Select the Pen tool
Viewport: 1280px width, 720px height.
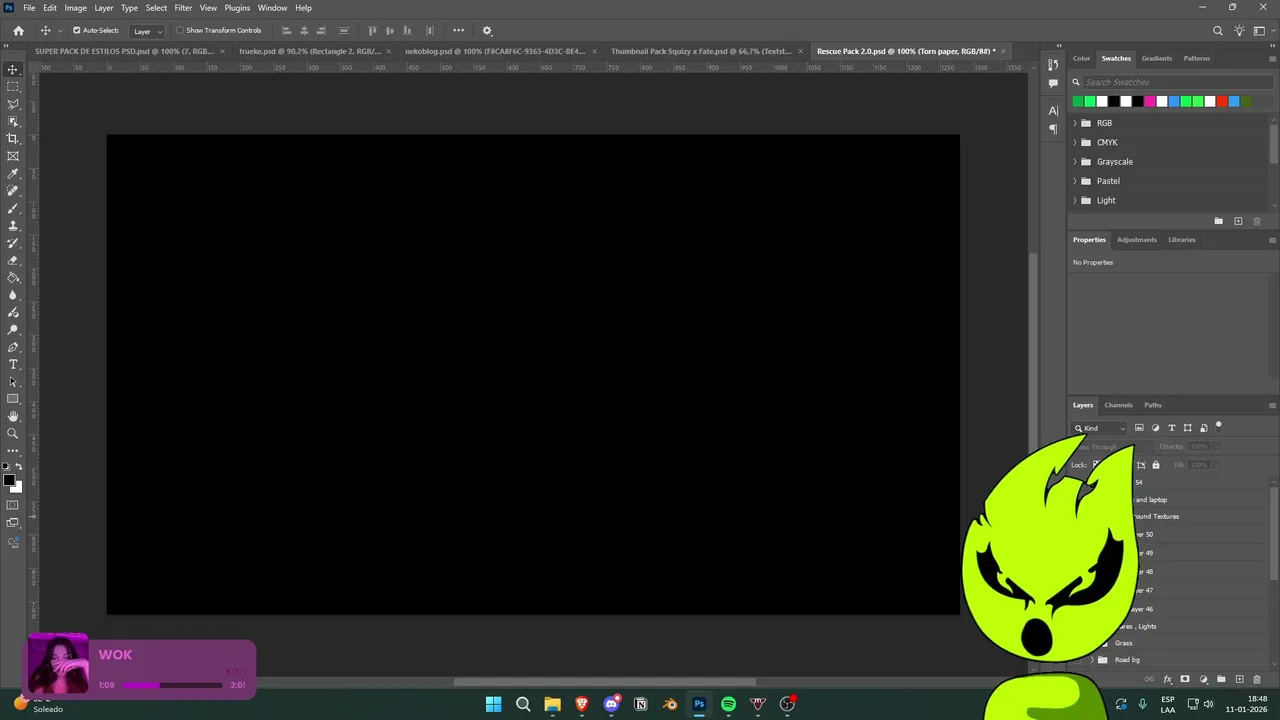(13, 347)
